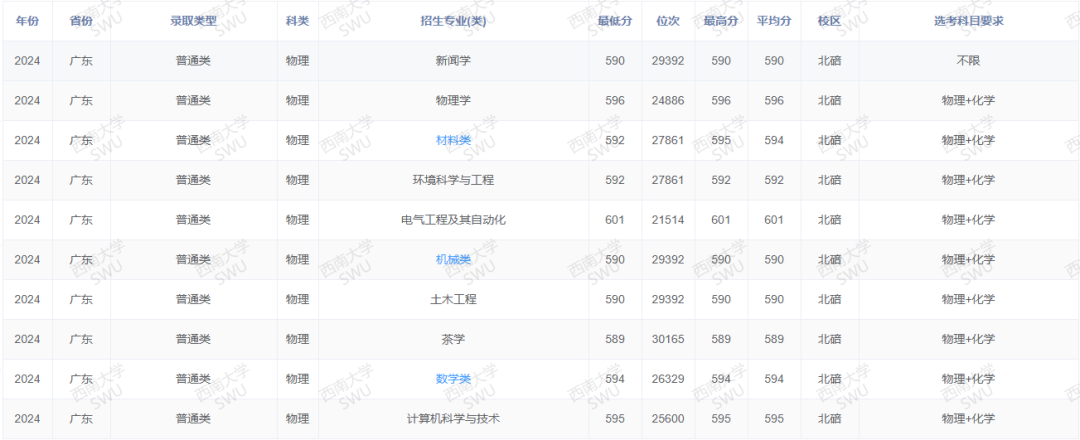
Task: Select the 新闻学 major cell
Action: (453, 61)
